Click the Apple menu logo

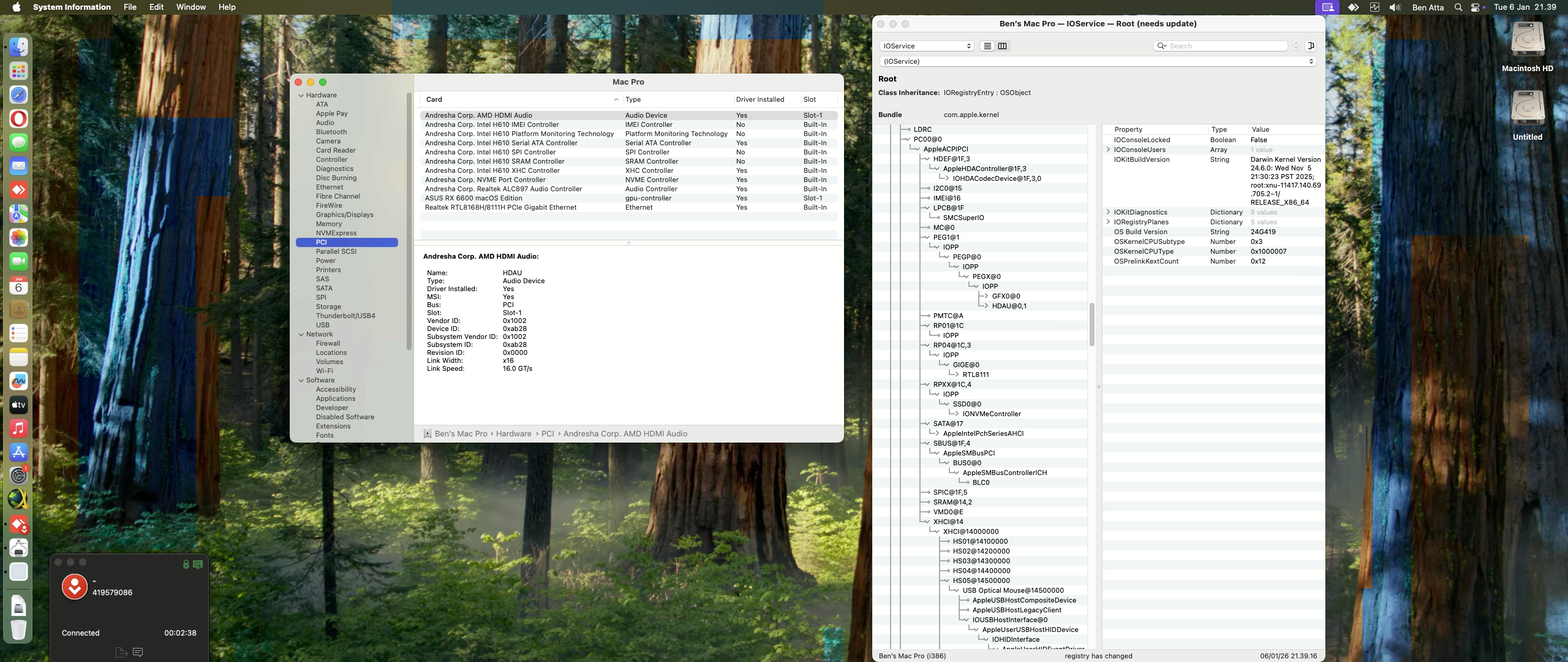(x=17, y=7)
